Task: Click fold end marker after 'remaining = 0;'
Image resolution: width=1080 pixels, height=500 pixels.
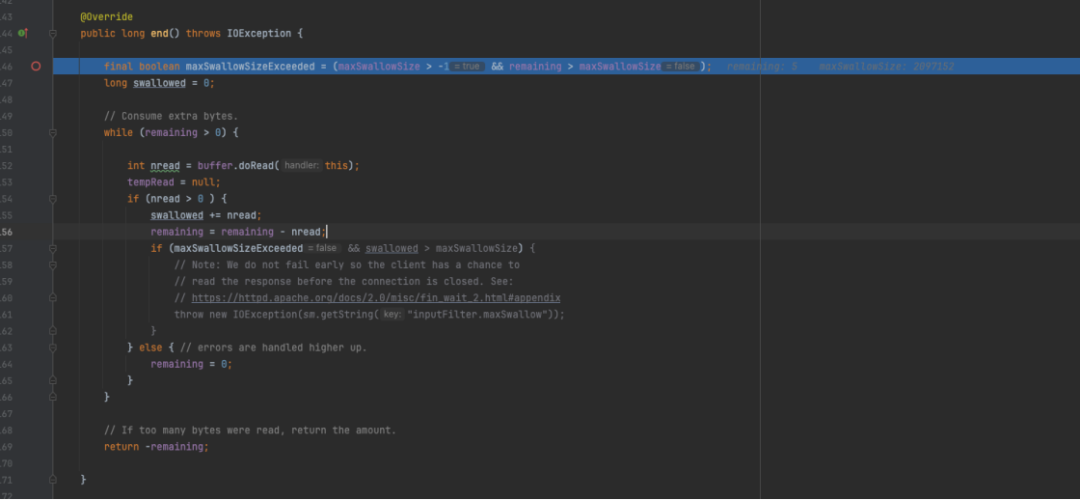Action: [x=52, y=380]
